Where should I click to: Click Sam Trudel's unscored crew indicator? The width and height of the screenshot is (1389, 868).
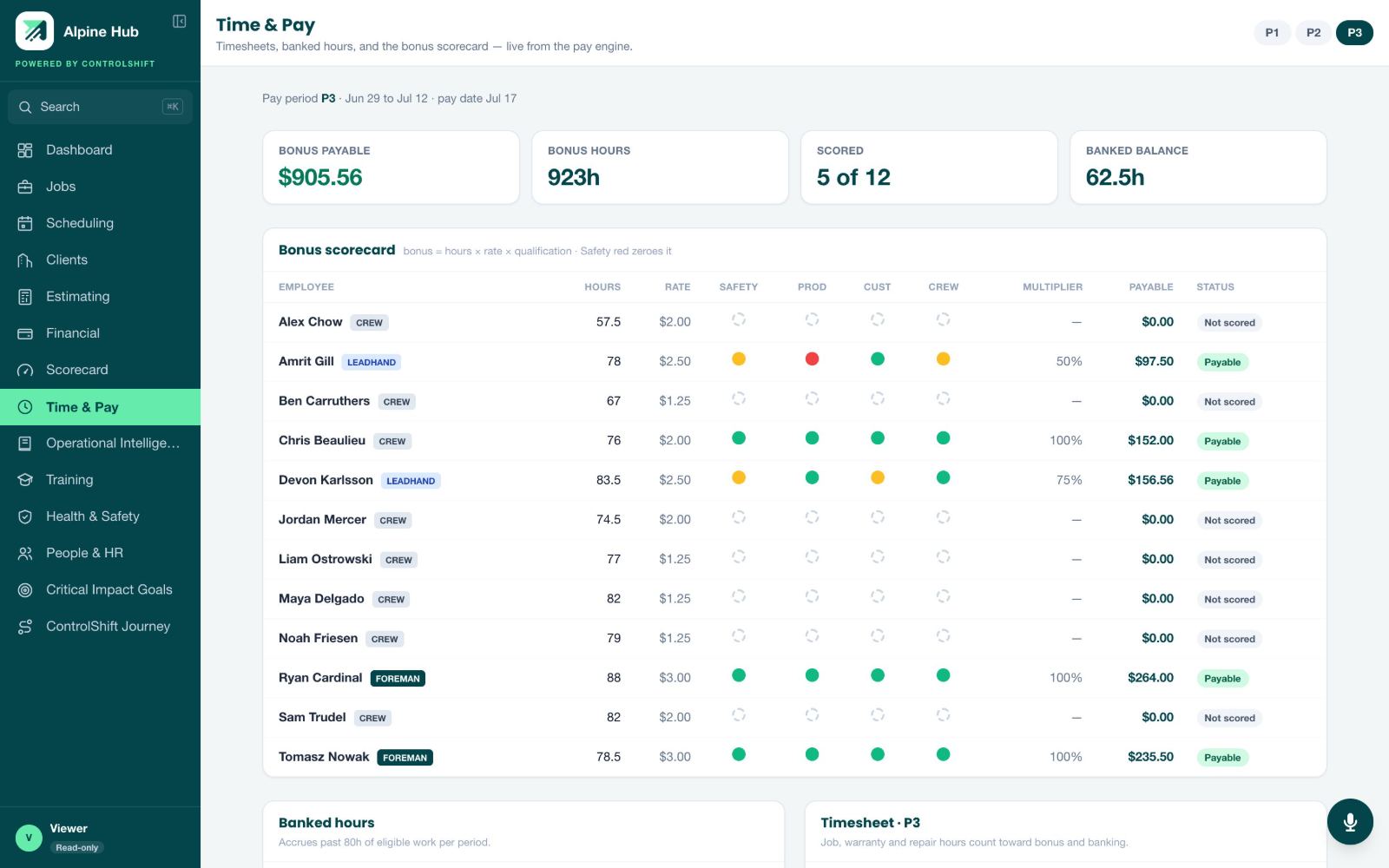[x=943, y=715]
